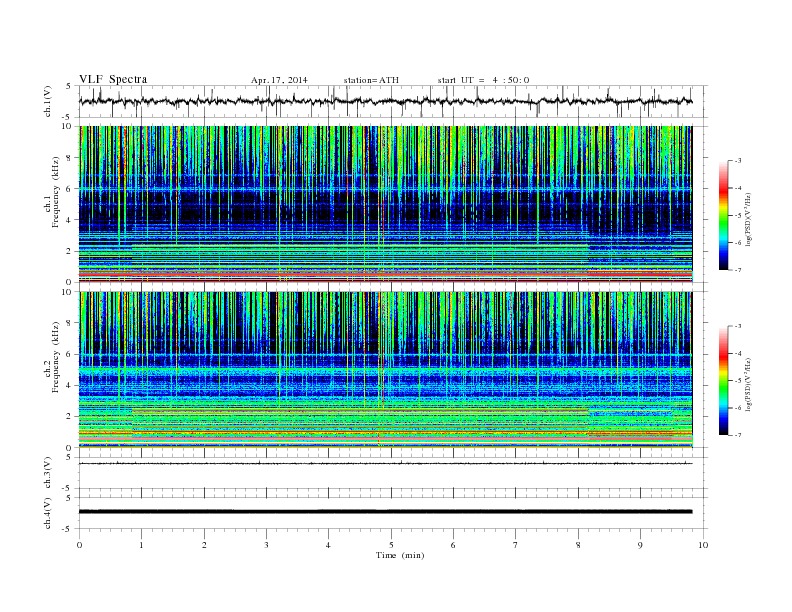This screenshot has width=792, height=612.
Task: Click the "Time (min)" axis label
Action: 400,555
